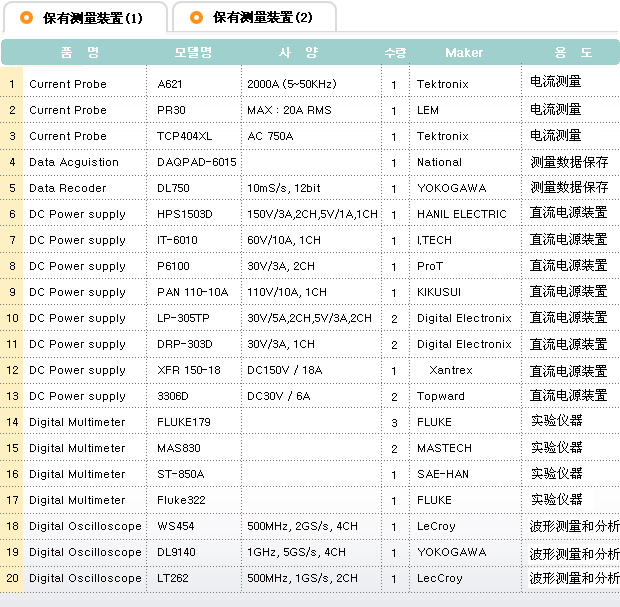Select model FLUKE179
This screenshot has width=620, height=607.
click(184, 422)
